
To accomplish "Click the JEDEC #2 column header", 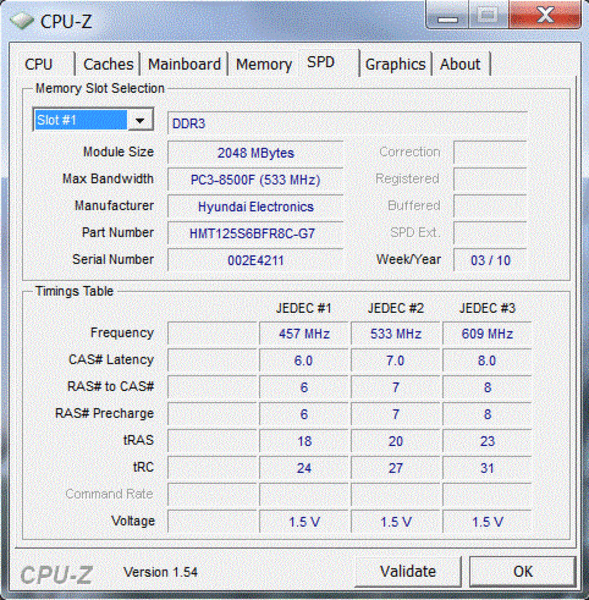I will click(x=395, y=308).
